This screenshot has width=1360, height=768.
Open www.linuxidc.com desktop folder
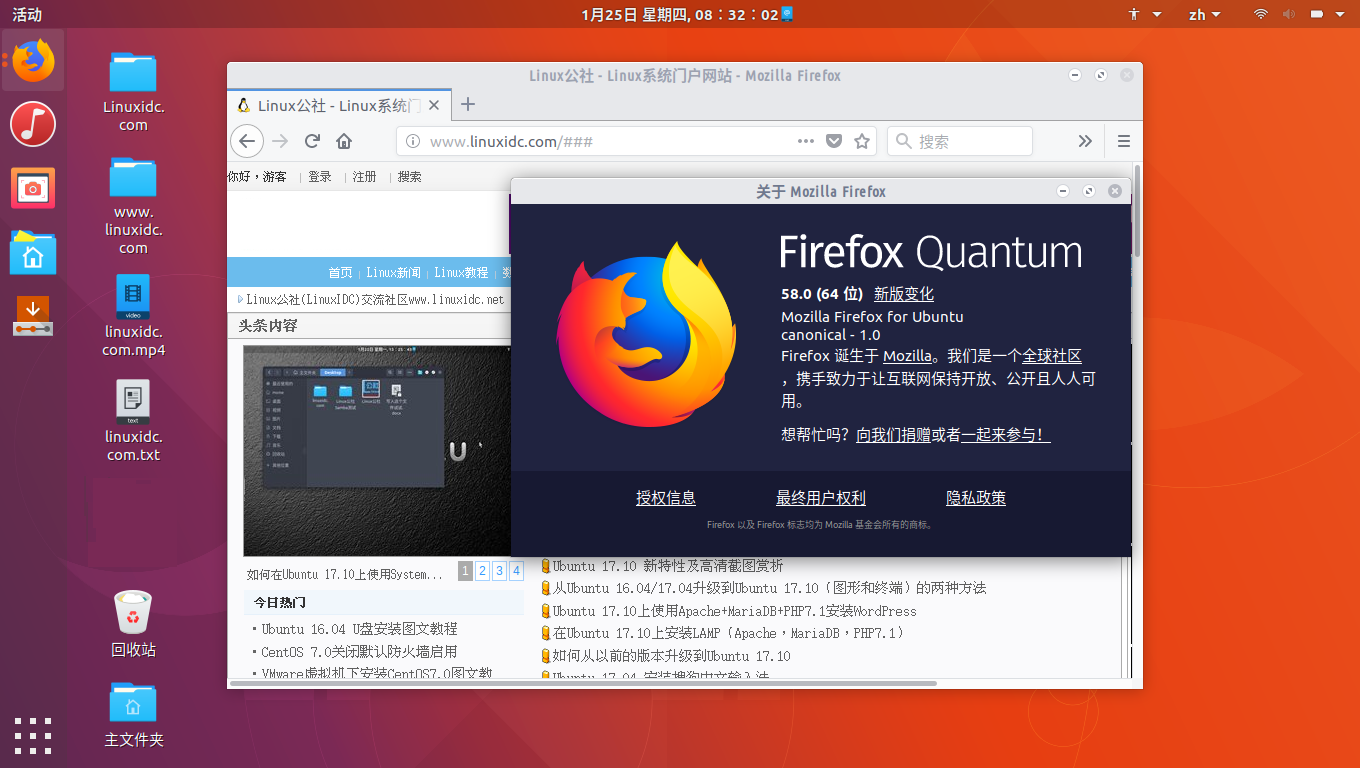coord(133,205)
